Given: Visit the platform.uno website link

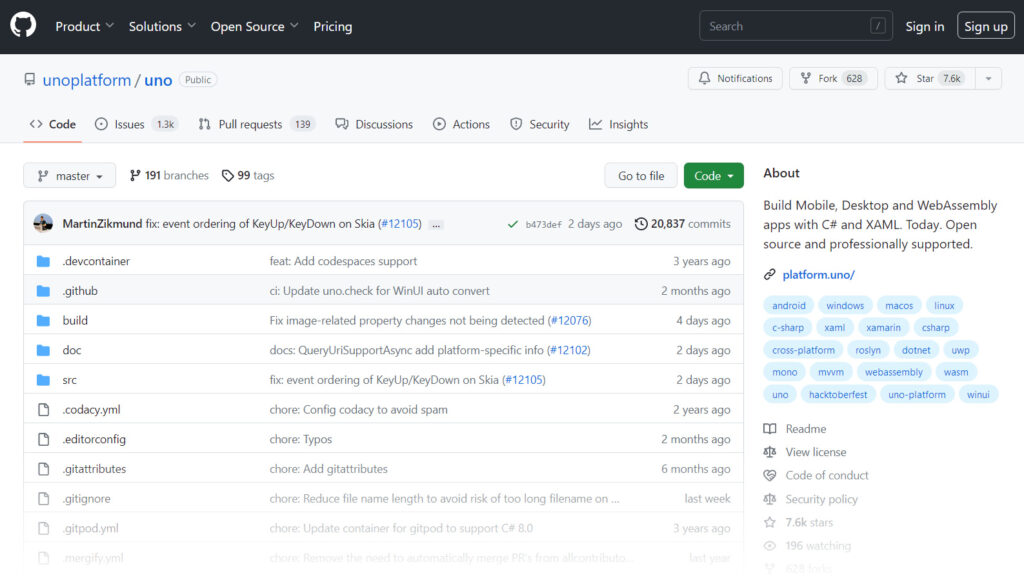Looking at the screenshot, I should click(818, 275).
